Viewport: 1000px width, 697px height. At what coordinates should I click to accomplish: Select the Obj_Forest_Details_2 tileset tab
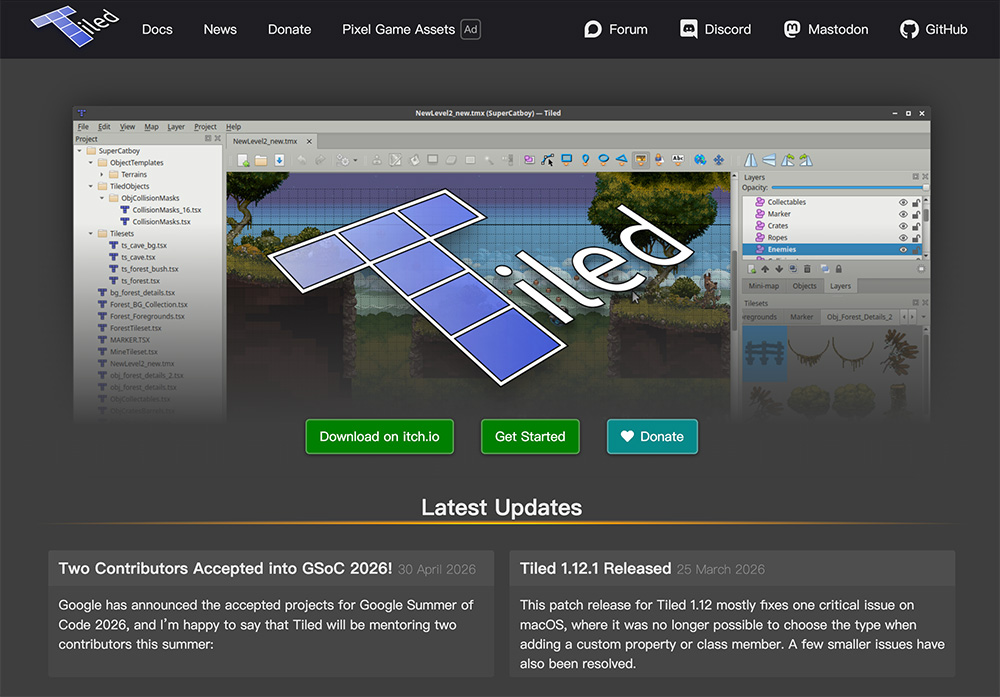tap(859, 317)
